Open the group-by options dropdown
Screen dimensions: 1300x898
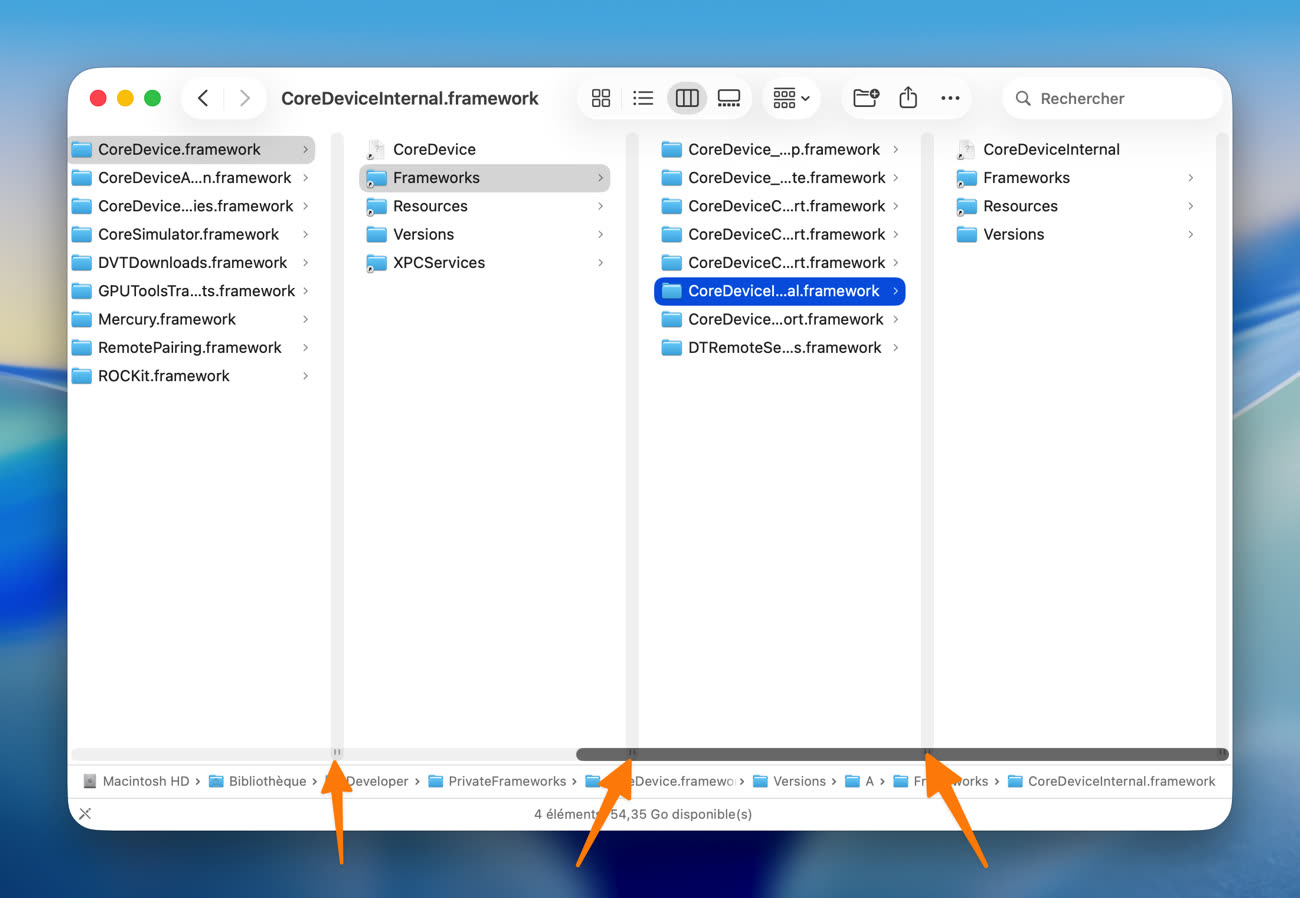(791, 98)
